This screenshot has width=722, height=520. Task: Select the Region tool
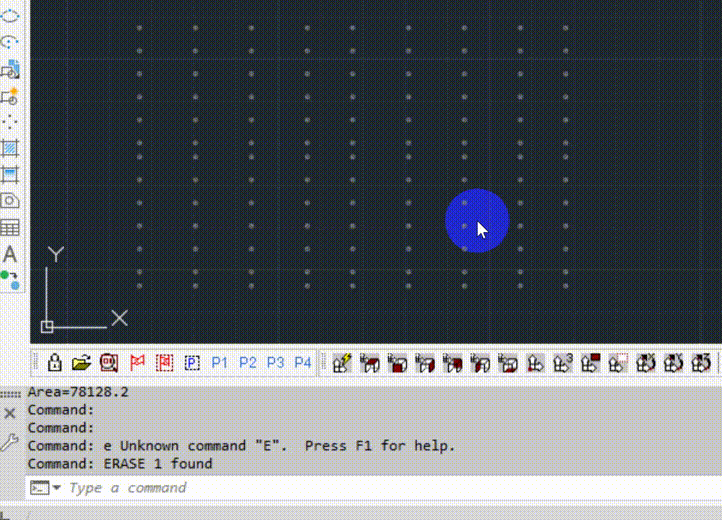10,201
